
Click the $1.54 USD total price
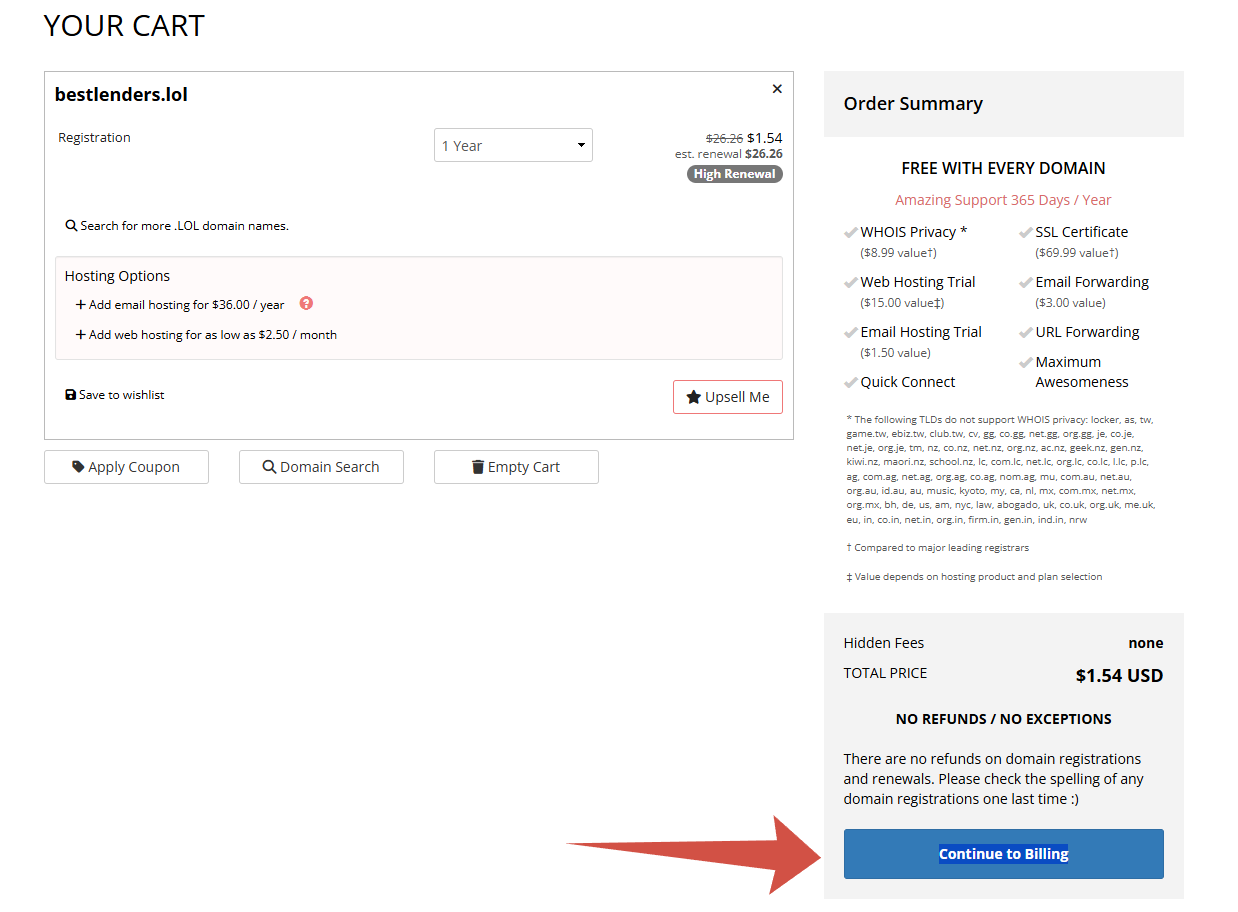point(1119,676)
